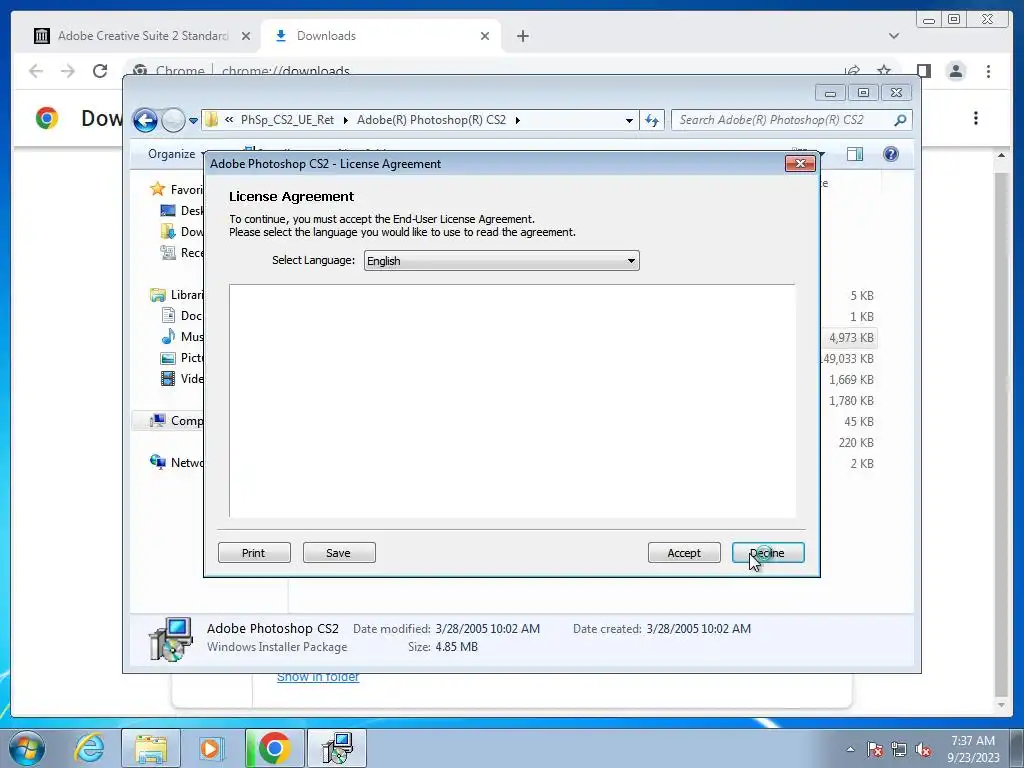Open Windows Media Player from taskbar
The width and height of the screenshot is (1024, 768).
[x=211, y=748]
